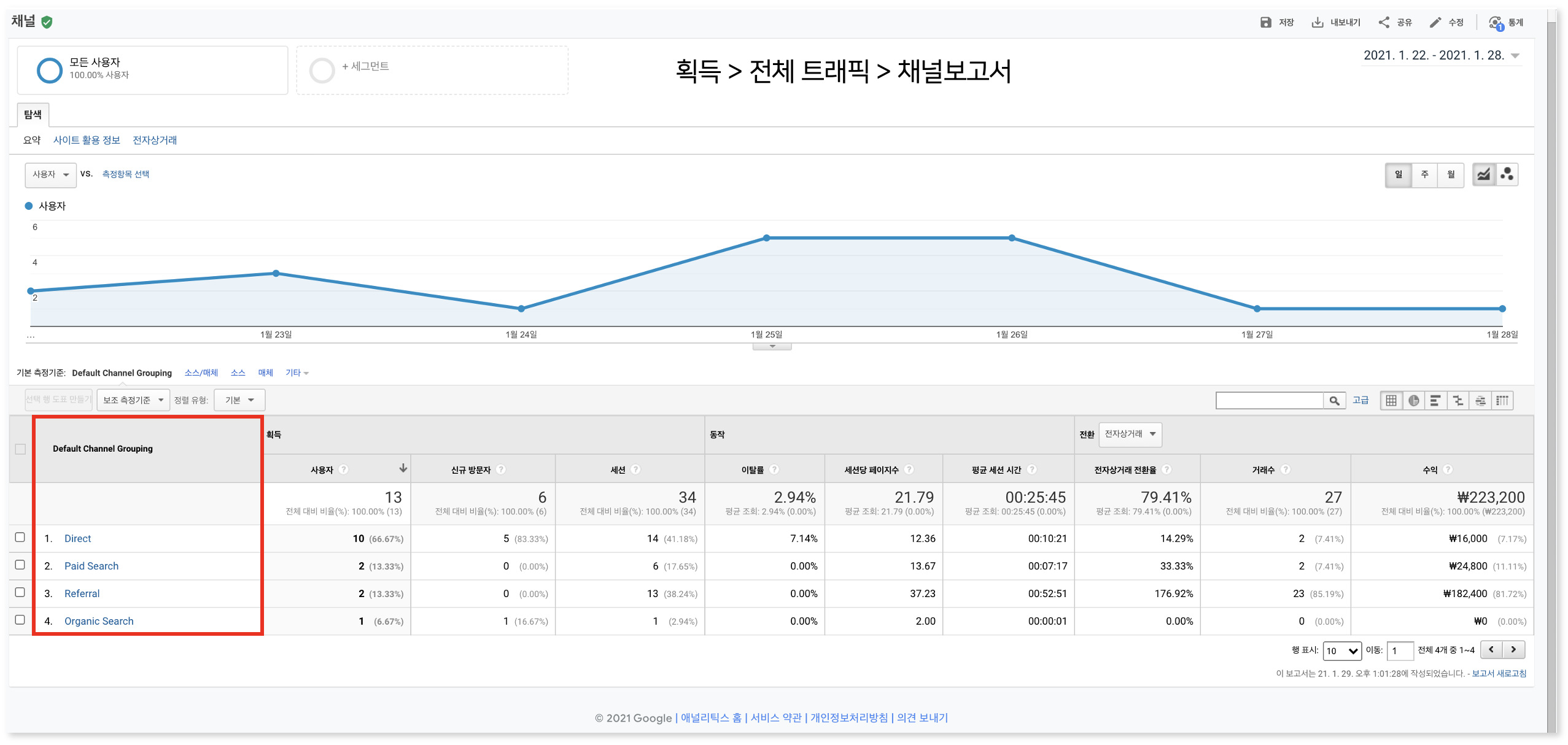Click 보고서 새로고침 link
The width and height of the screenshot is (1568, 745).
(x=1499, y=673)
